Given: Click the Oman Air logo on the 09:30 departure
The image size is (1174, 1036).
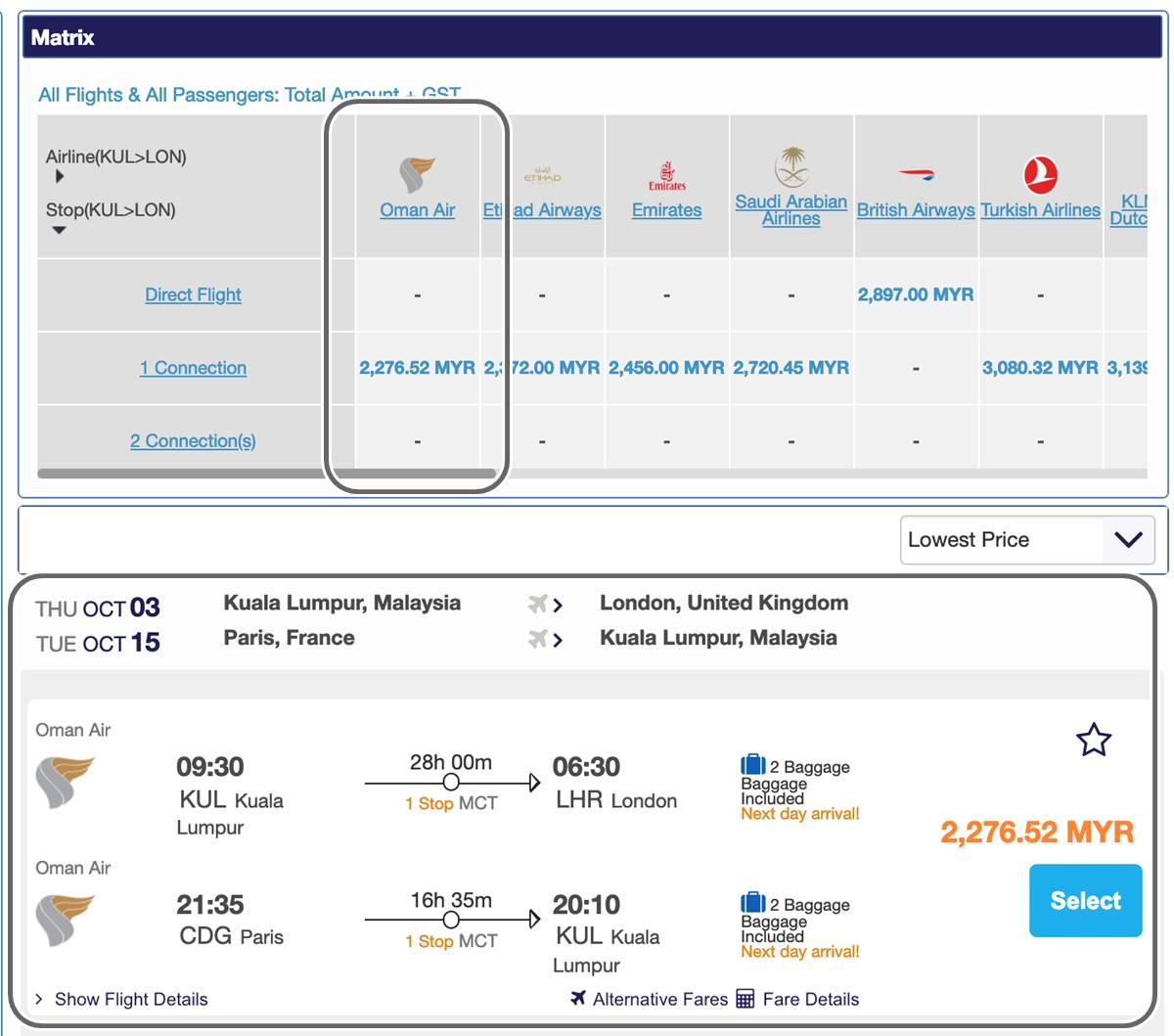Looking at the screenshot, I should tap(66, 782).
